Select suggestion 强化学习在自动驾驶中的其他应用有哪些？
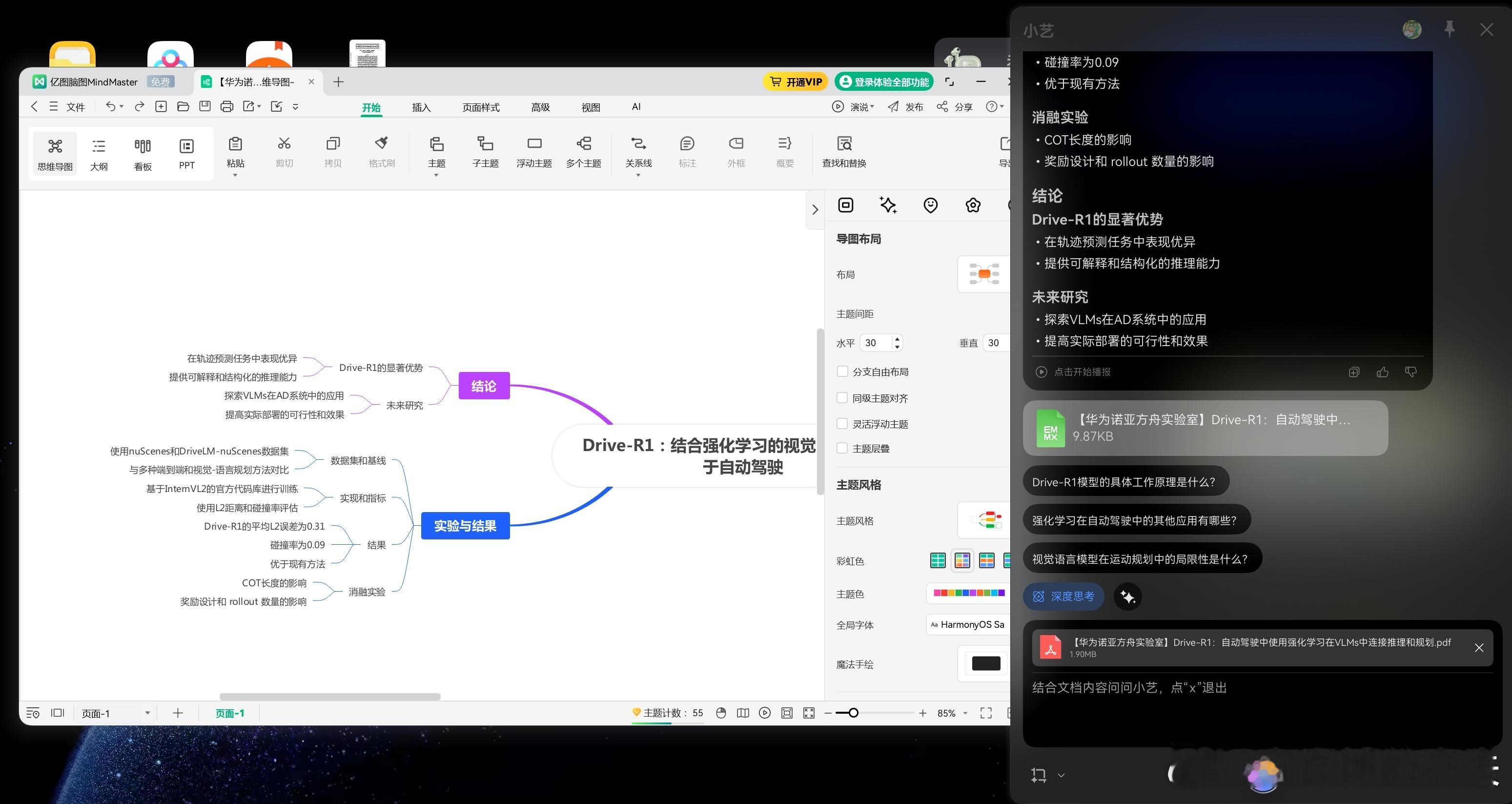This screenshot has width=1512, height=804. [x=1136, y=520]
